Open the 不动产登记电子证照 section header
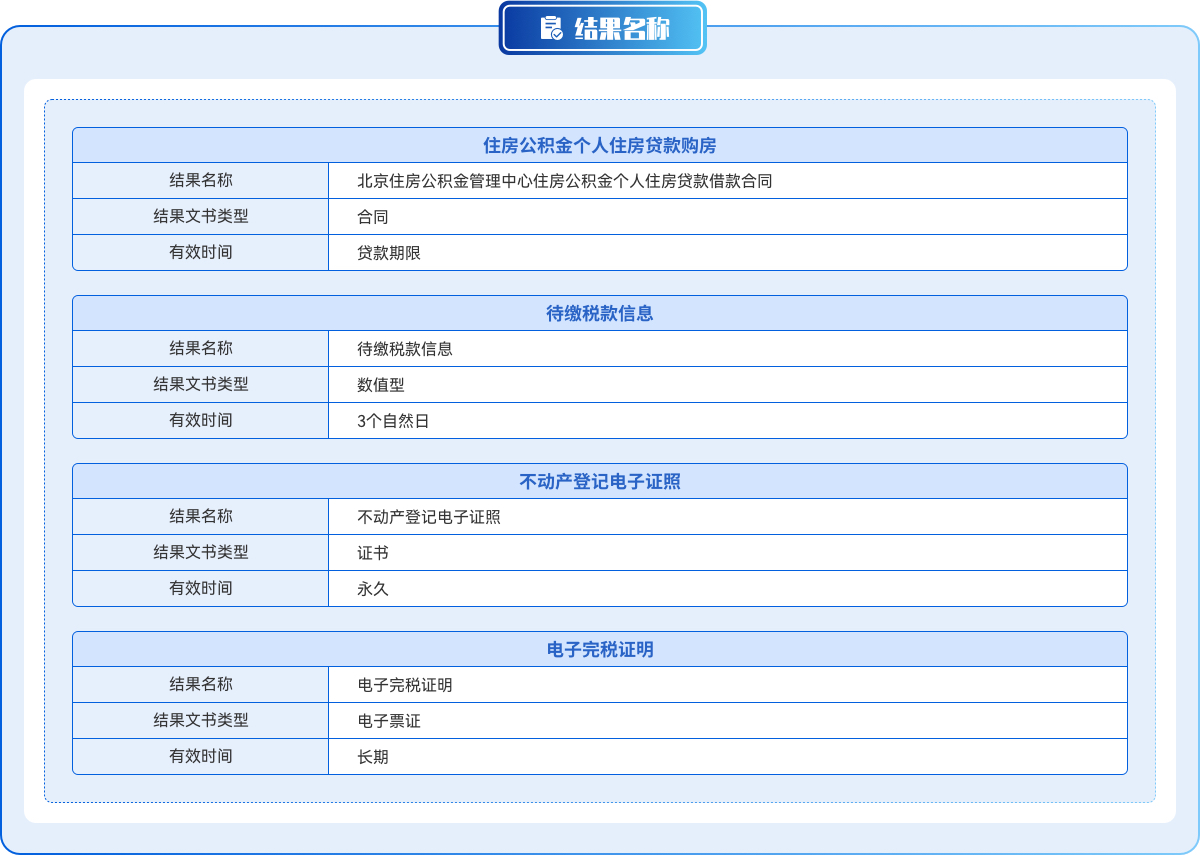This screenshot has height=855, width=1200. point(600,482)
